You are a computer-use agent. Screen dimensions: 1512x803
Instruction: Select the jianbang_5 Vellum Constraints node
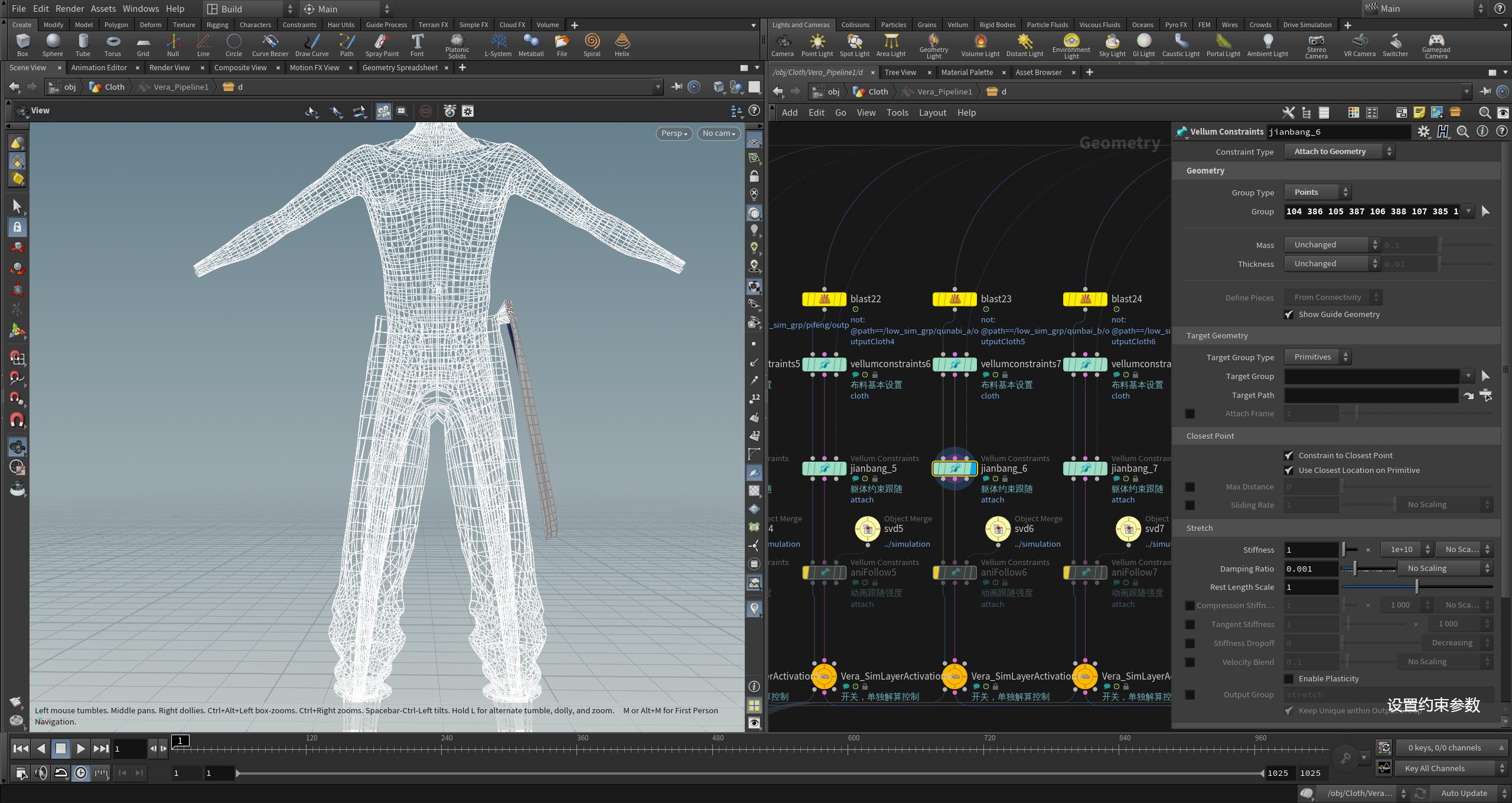pos(824,469)
